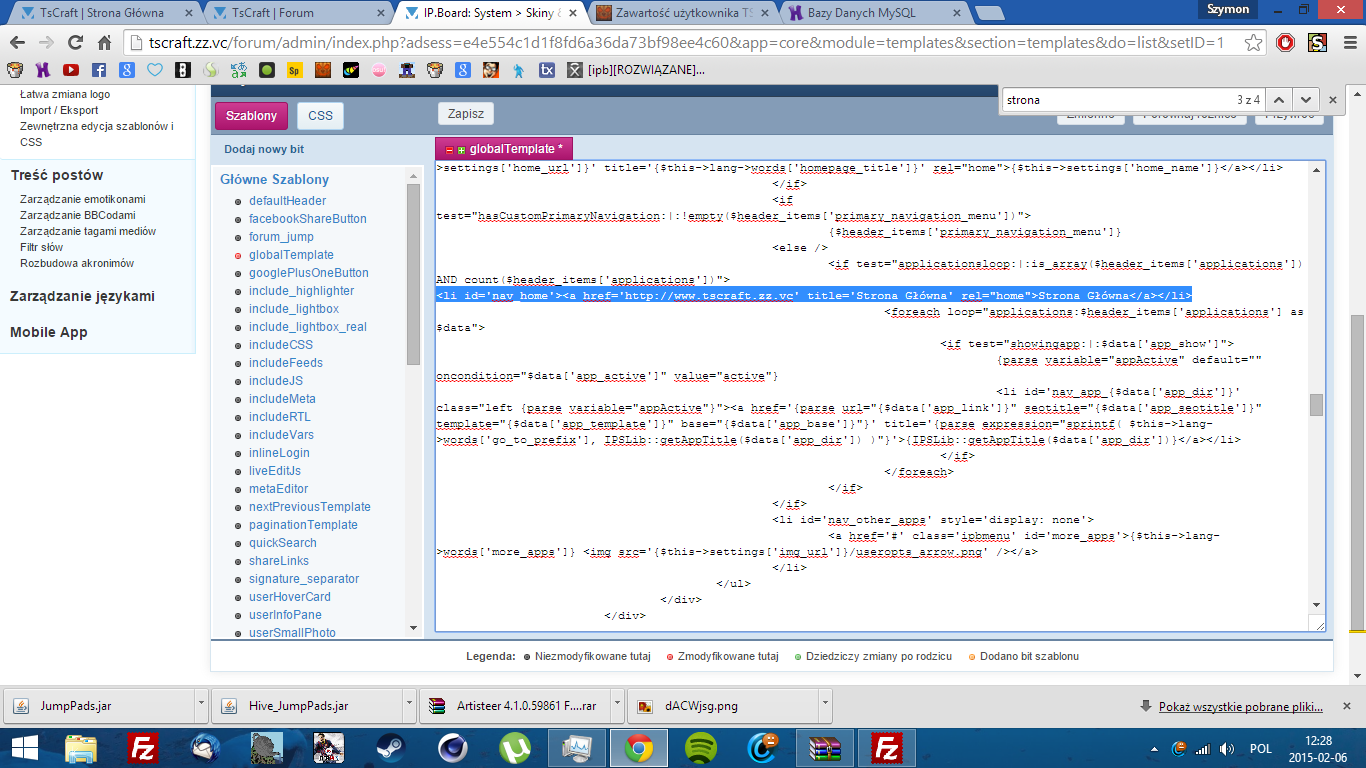This screenshot has height=768, width=1366.
Task: Open the includeCSS template in the list
Action: click(x=281, y=345)
